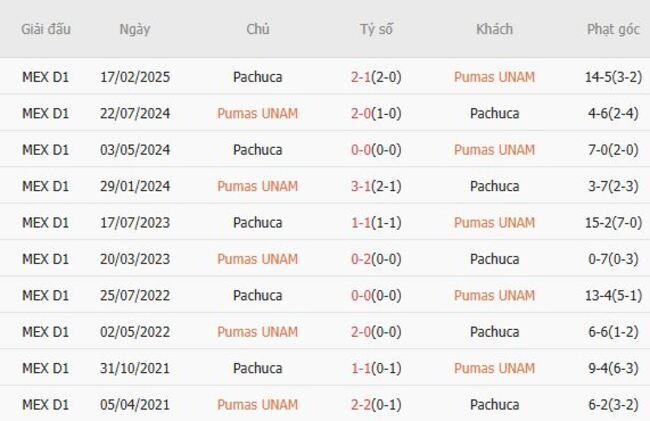This screenshot has height=421, width=650.
Task: Click the "Chủ" home team header
Action: pos(257,29)
